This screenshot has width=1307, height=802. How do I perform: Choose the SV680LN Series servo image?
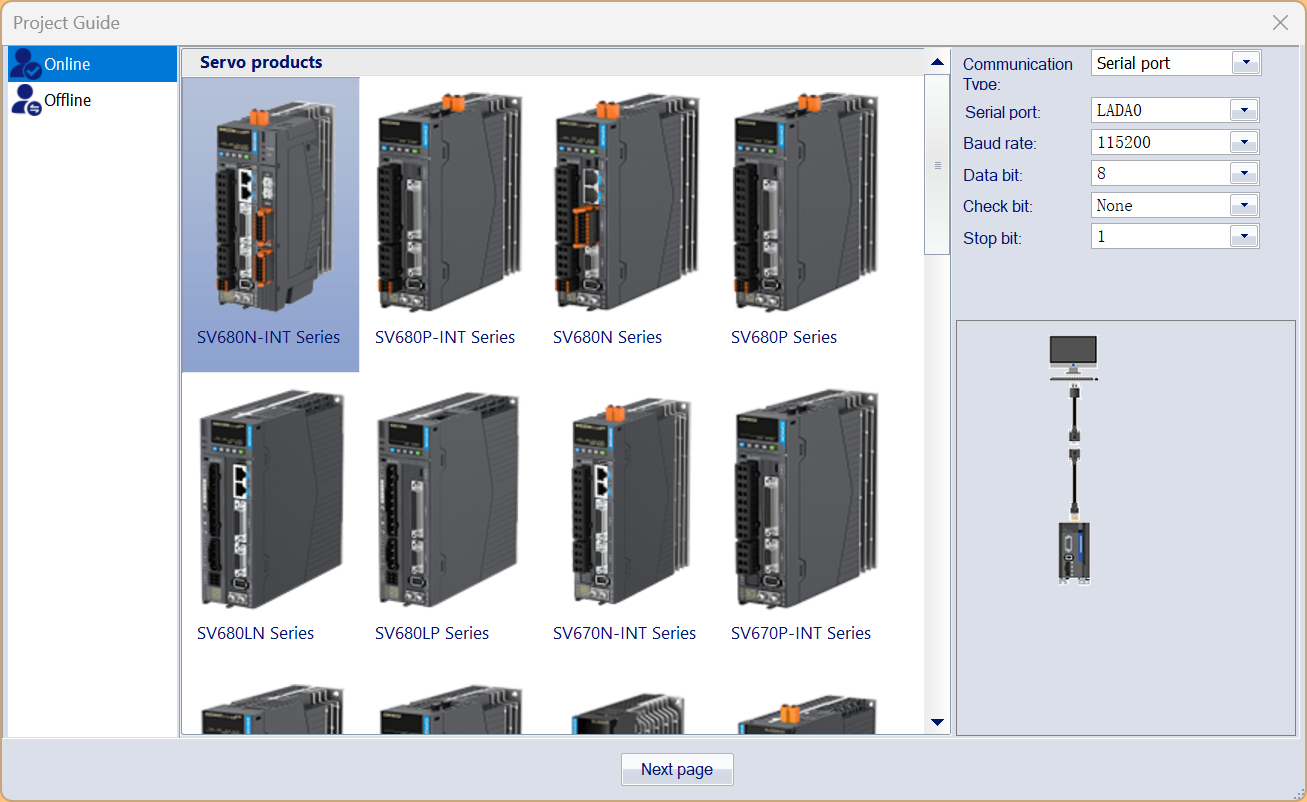272,500
